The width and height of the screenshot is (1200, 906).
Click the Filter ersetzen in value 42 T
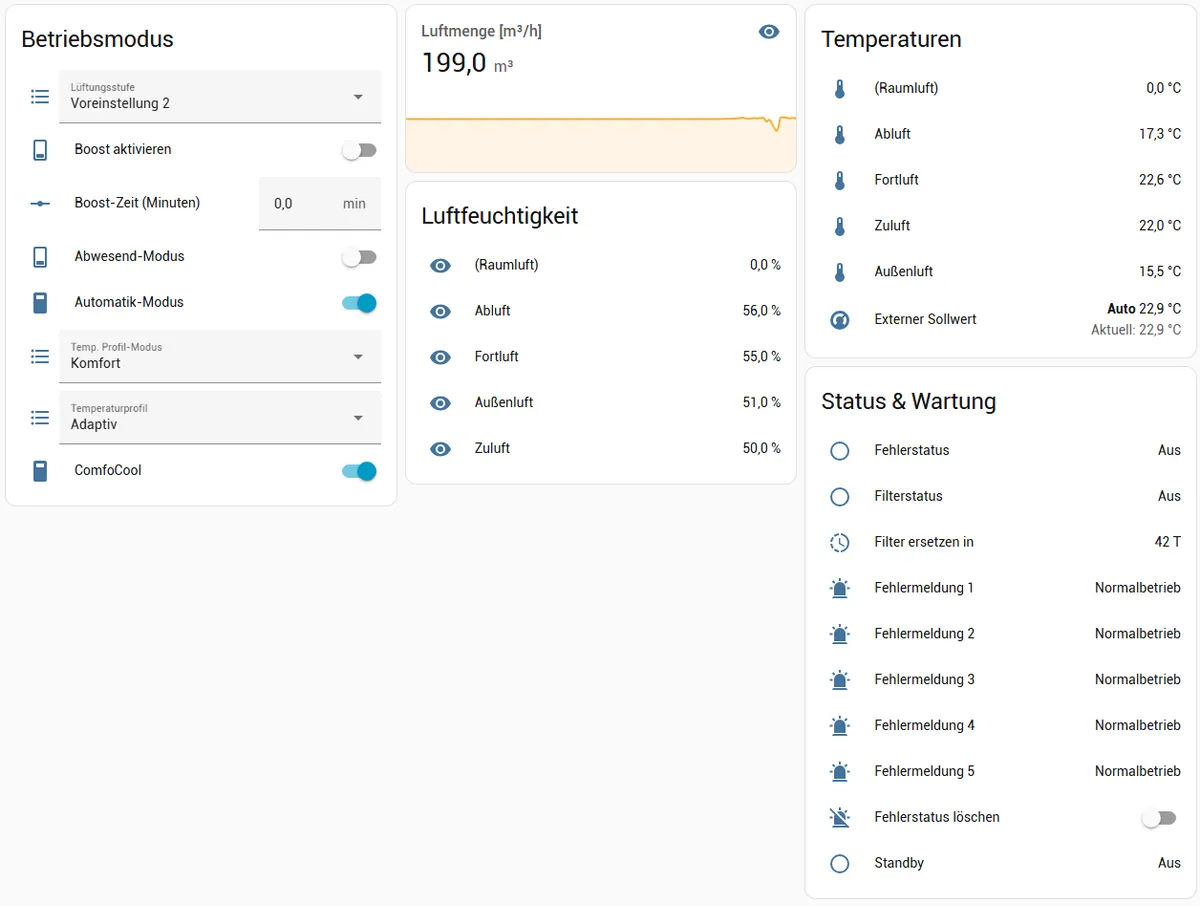(x=1168, y=542)
